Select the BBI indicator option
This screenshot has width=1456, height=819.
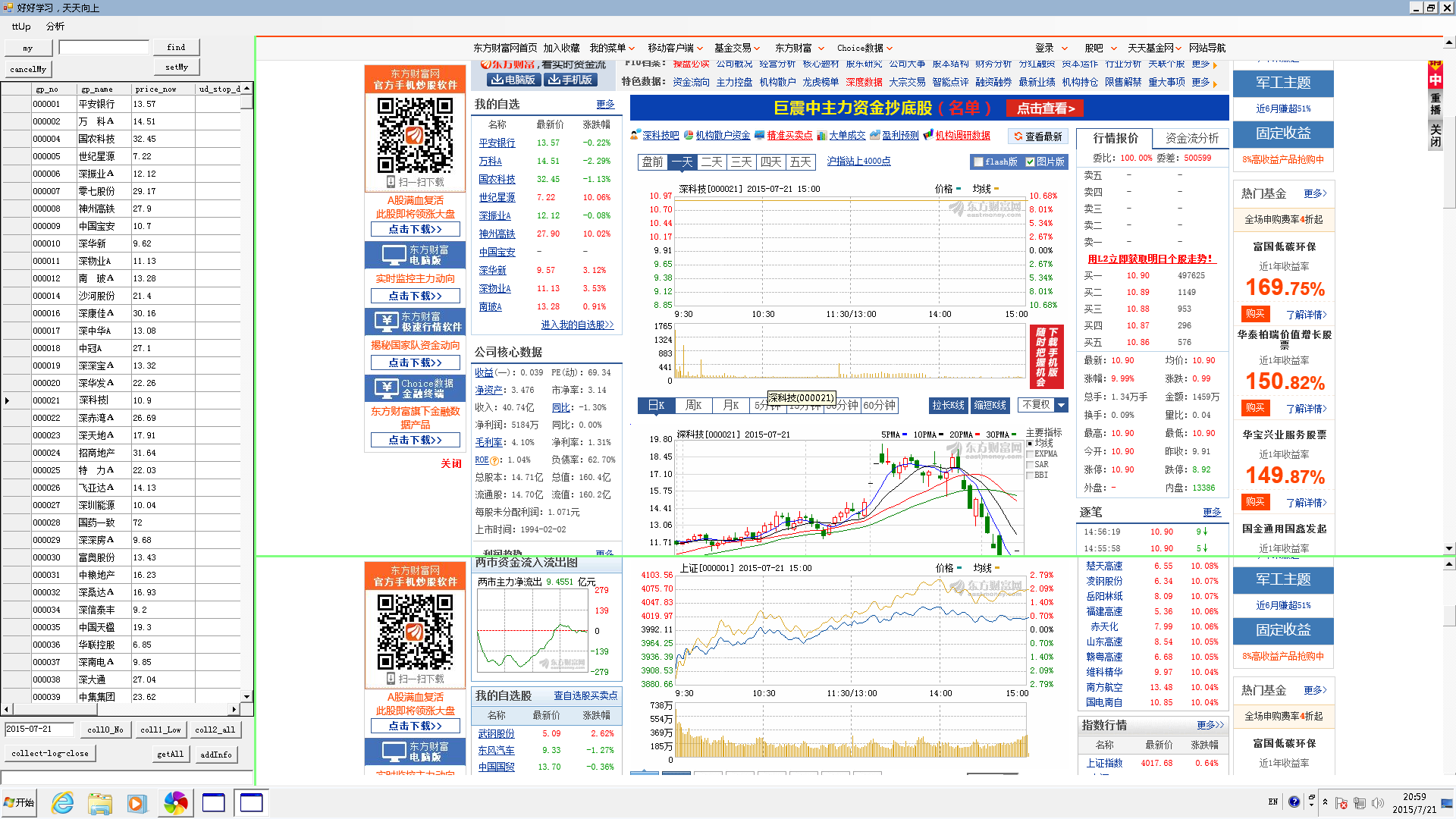(1030, 475)
